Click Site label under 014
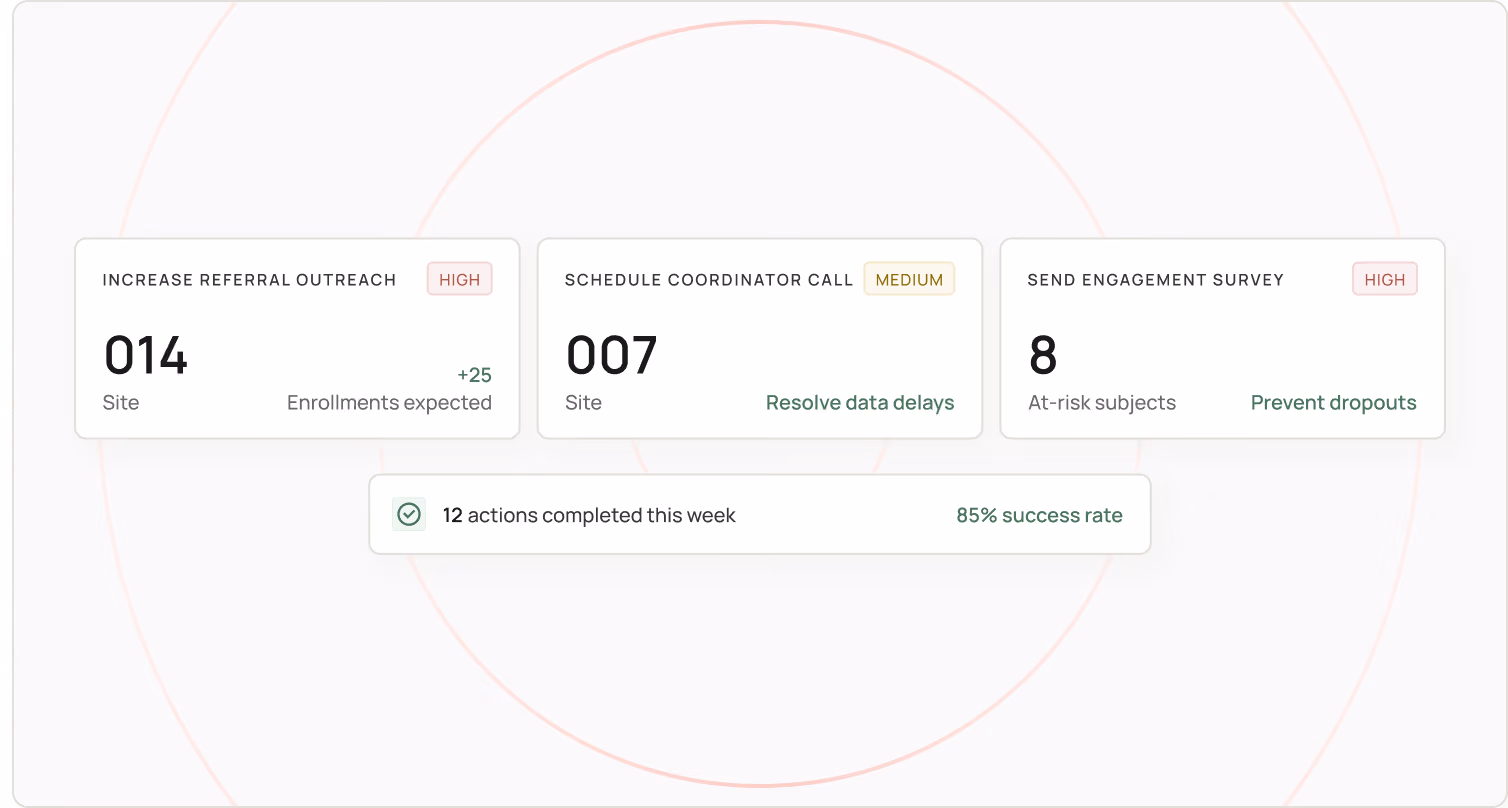 [121, 403]
